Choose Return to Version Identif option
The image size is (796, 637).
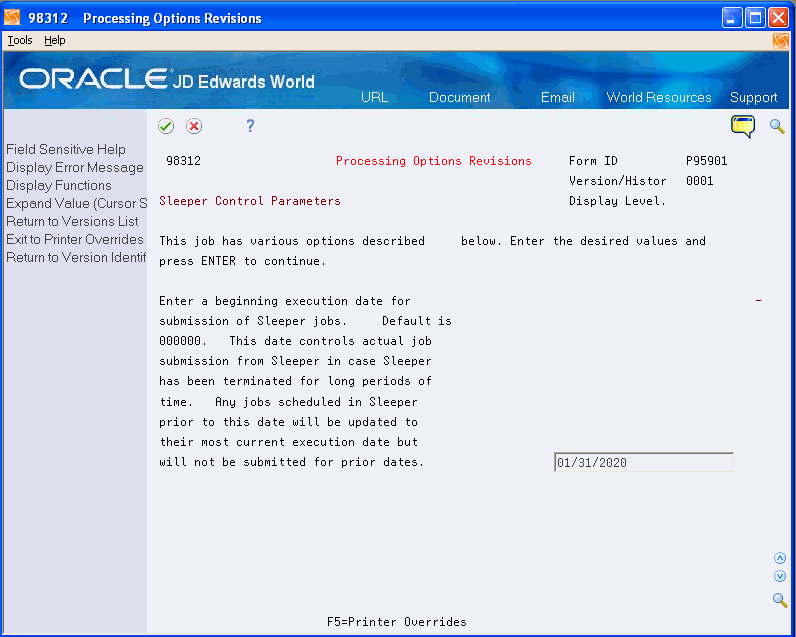click(x=76, y=257)
